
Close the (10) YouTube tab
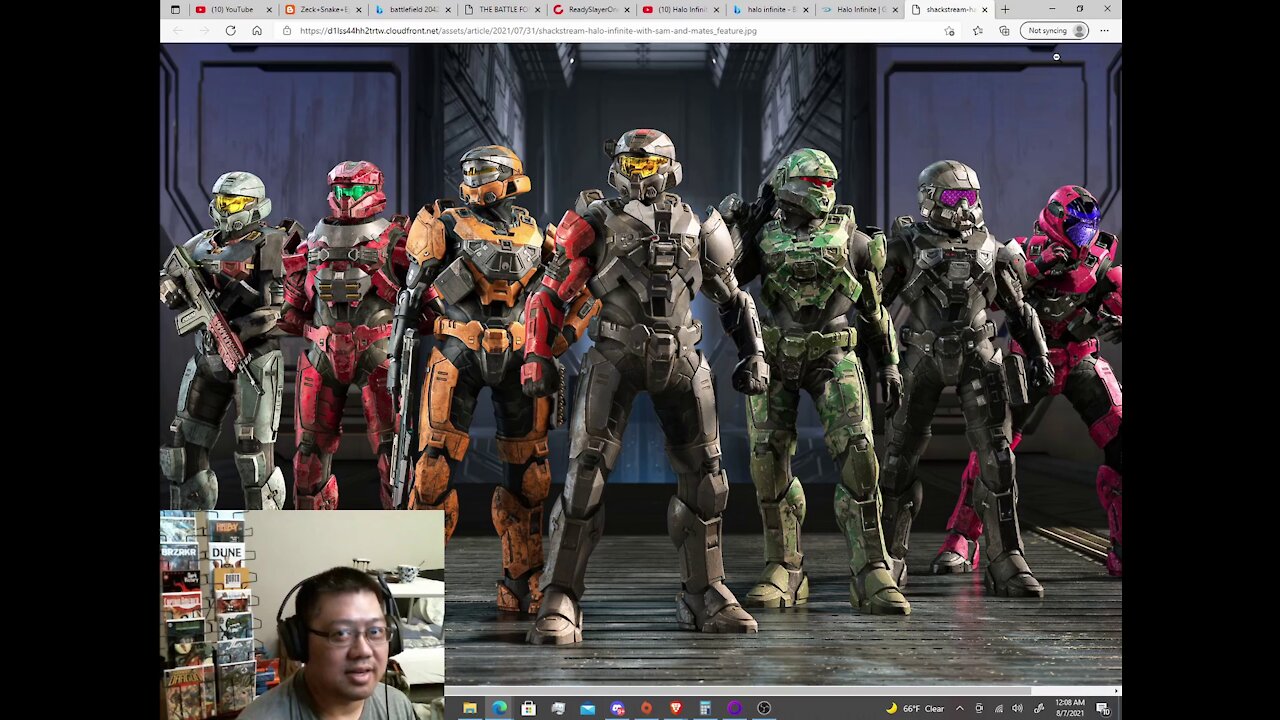[269, 9]
